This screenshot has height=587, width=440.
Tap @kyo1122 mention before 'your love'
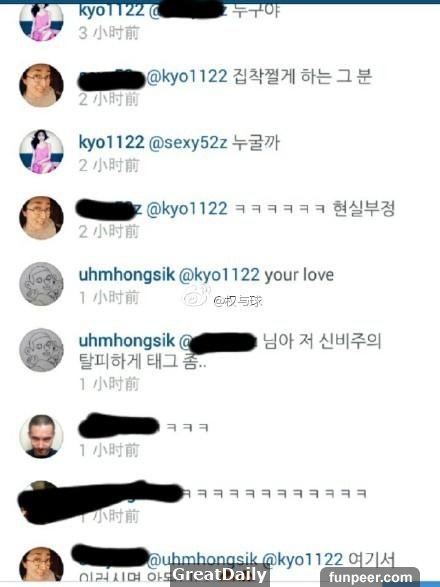click(219, 275)
